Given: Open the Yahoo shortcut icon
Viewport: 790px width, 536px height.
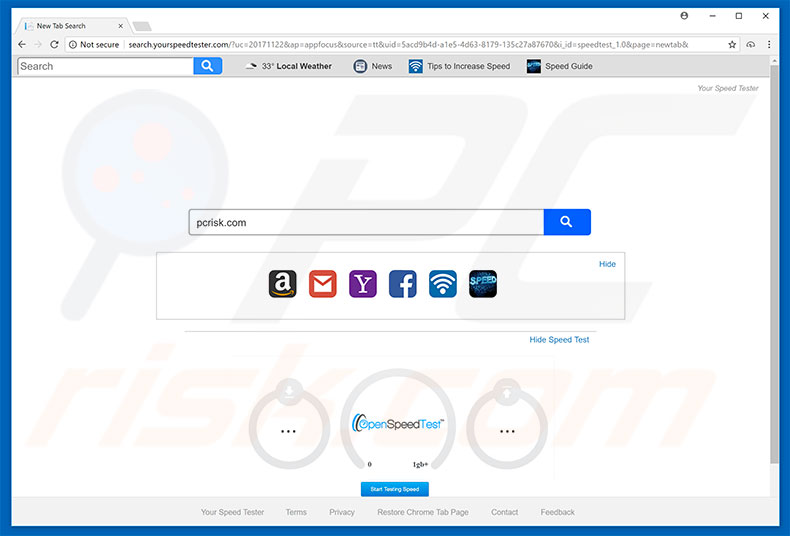Looking at the screenshot, I should (363, 284).
